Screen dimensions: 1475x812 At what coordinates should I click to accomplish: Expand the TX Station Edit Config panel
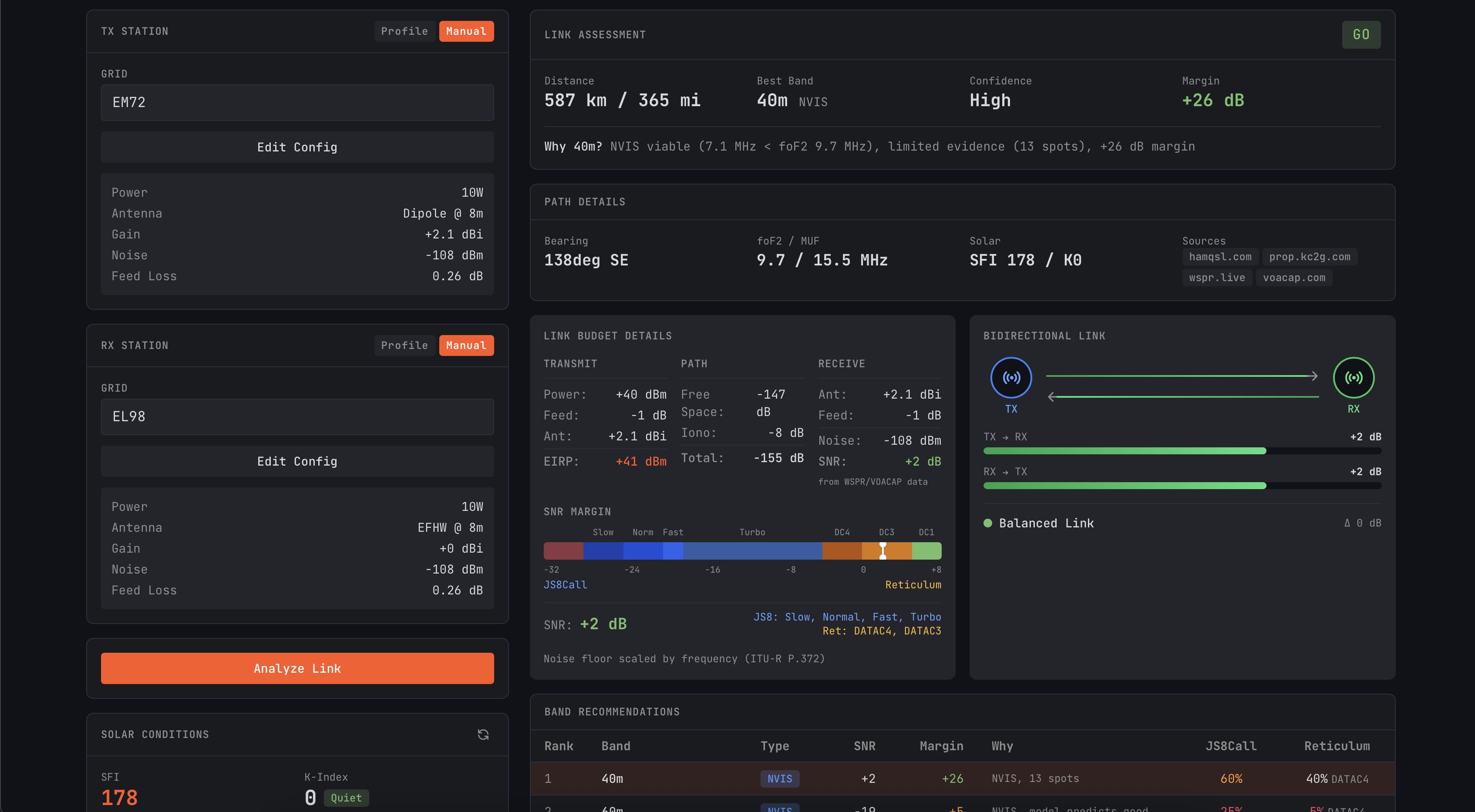pyautogui.click(x=297, y=147)
